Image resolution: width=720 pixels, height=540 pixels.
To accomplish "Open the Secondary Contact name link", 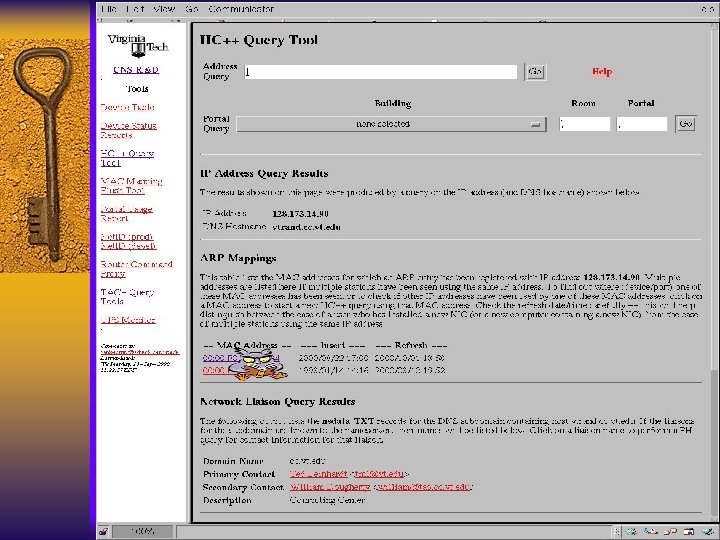I will pyautogui.click(x=330, y=487).
